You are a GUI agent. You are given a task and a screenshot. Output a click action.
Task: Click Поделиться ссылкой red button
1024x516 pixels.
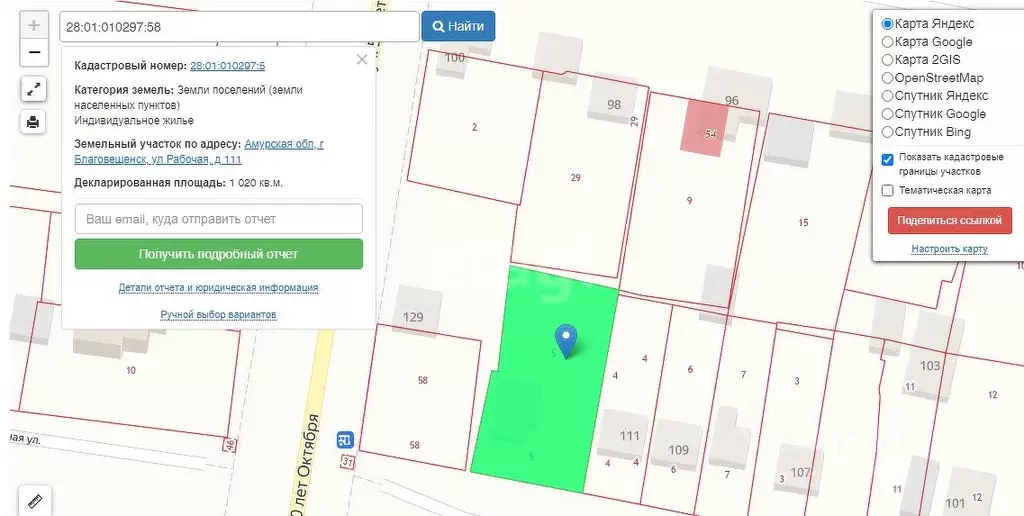click(x=949, y=220)
